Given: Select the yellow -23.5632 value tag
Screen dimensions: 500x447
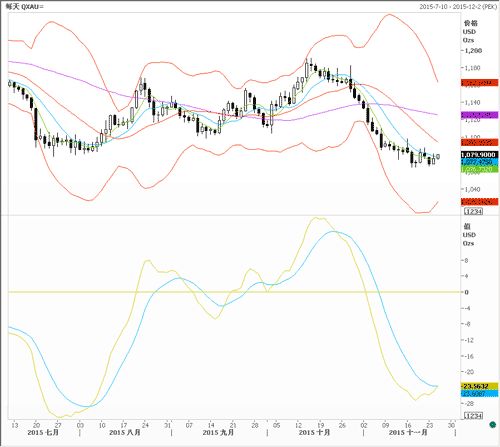Looking at the screenshot, I should [x=480, y=386].
